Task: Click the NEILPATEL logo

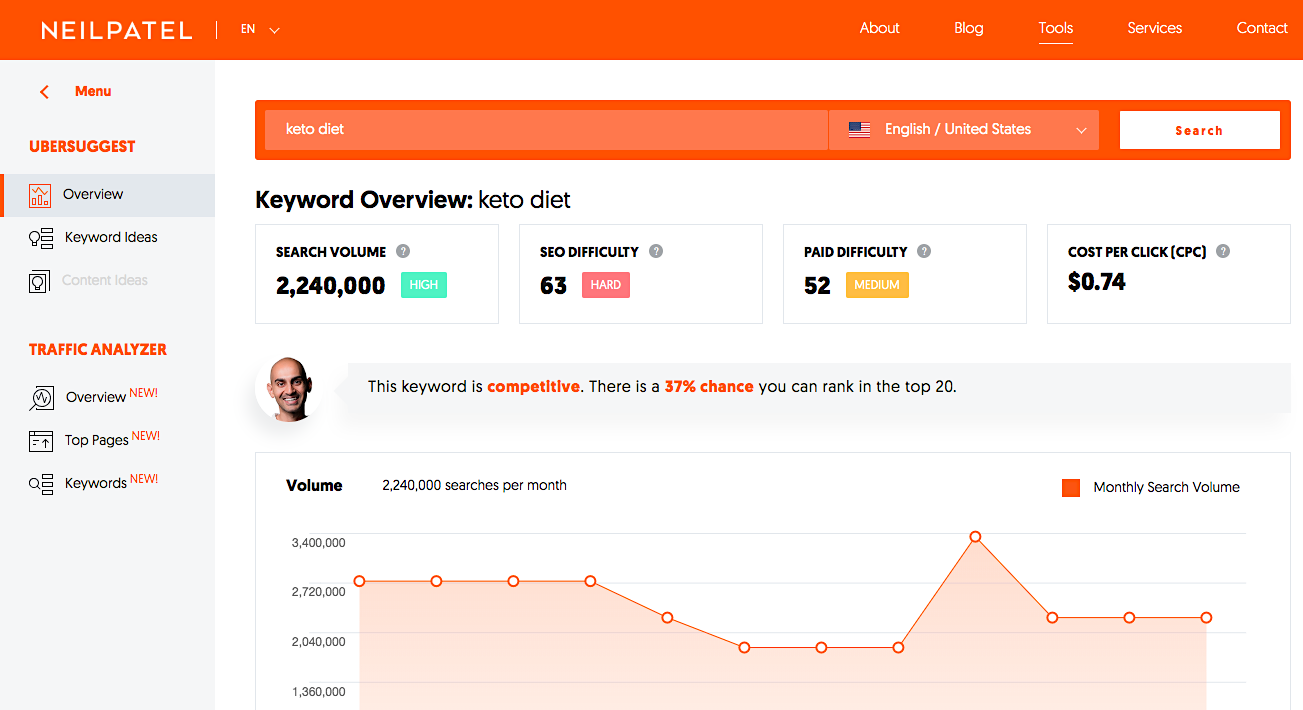Action: 116,30
